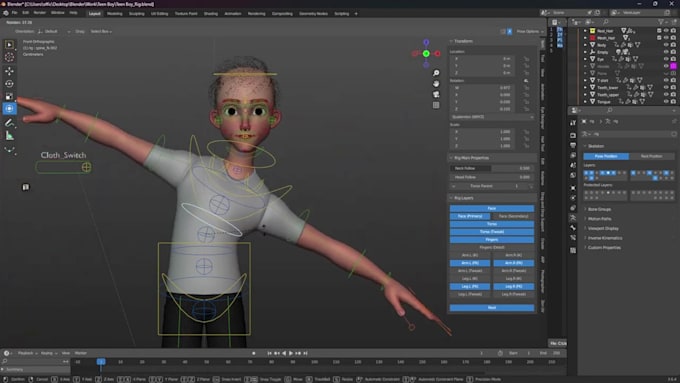Hide Tongue object via eye icon
Viewport: 680px width, 383px height.
click(666, 101)
